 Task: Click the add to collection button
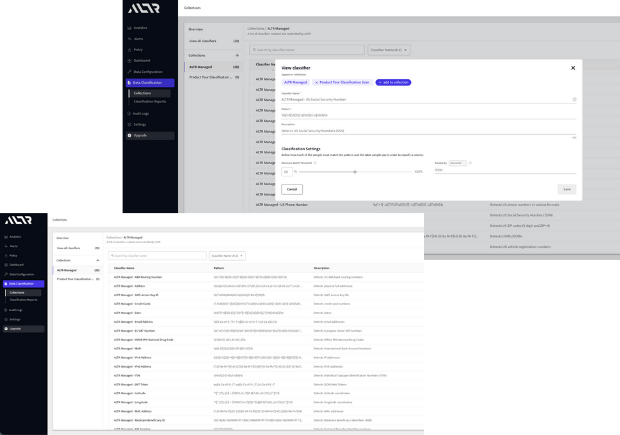(398, 82)
